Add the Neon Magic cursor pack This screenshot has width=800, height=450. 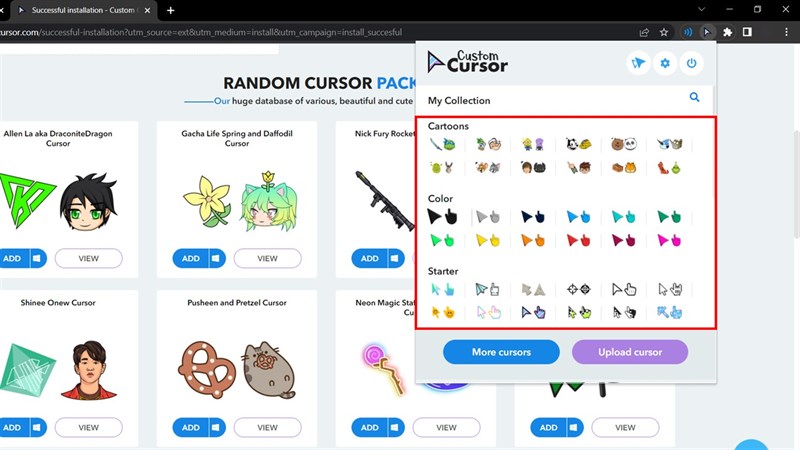369,428
